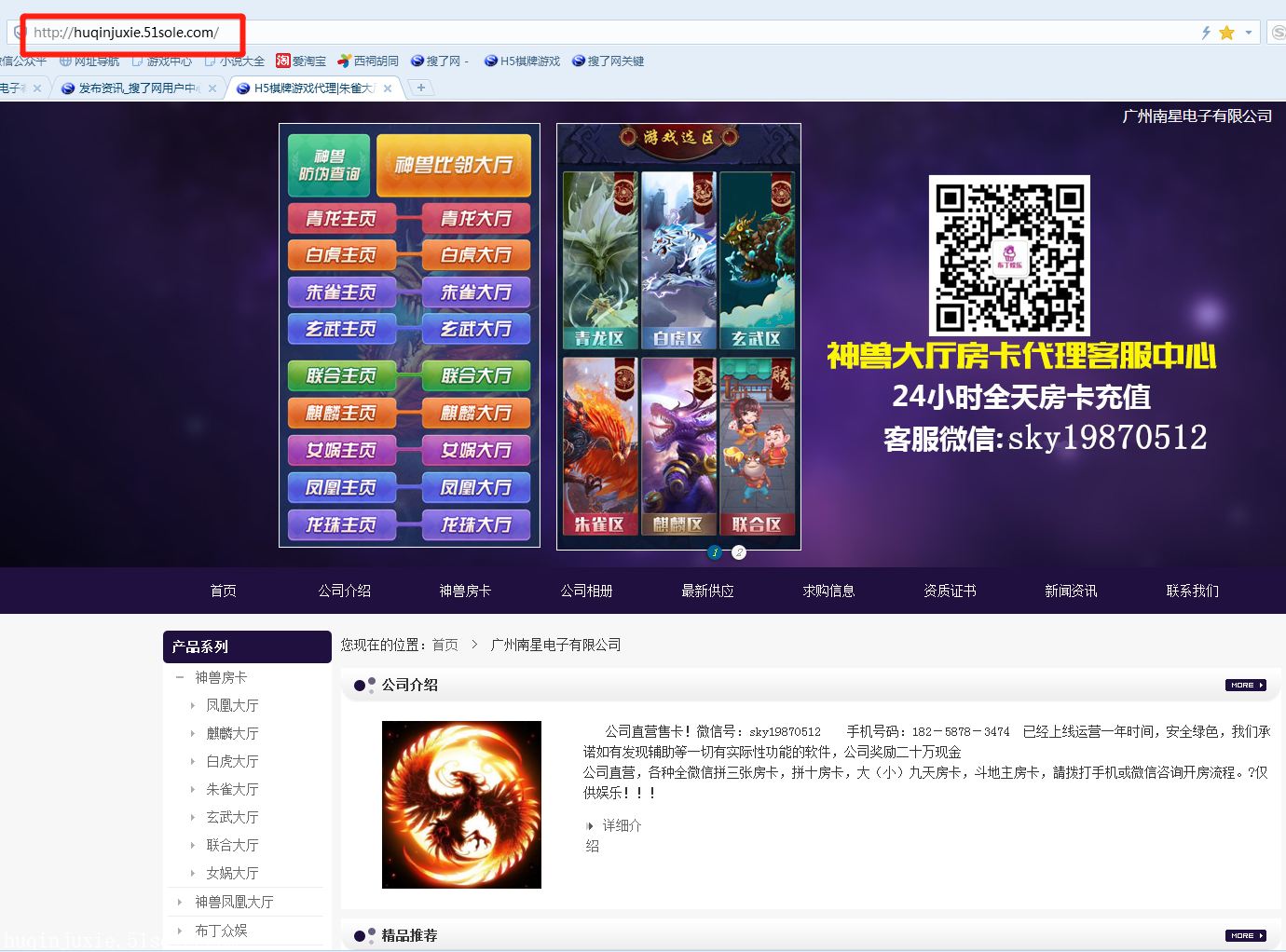Open 新闻资讯 in the navigation bar
The image size is (1286, 952).
pyautogui.click(x=1072, y=591)
